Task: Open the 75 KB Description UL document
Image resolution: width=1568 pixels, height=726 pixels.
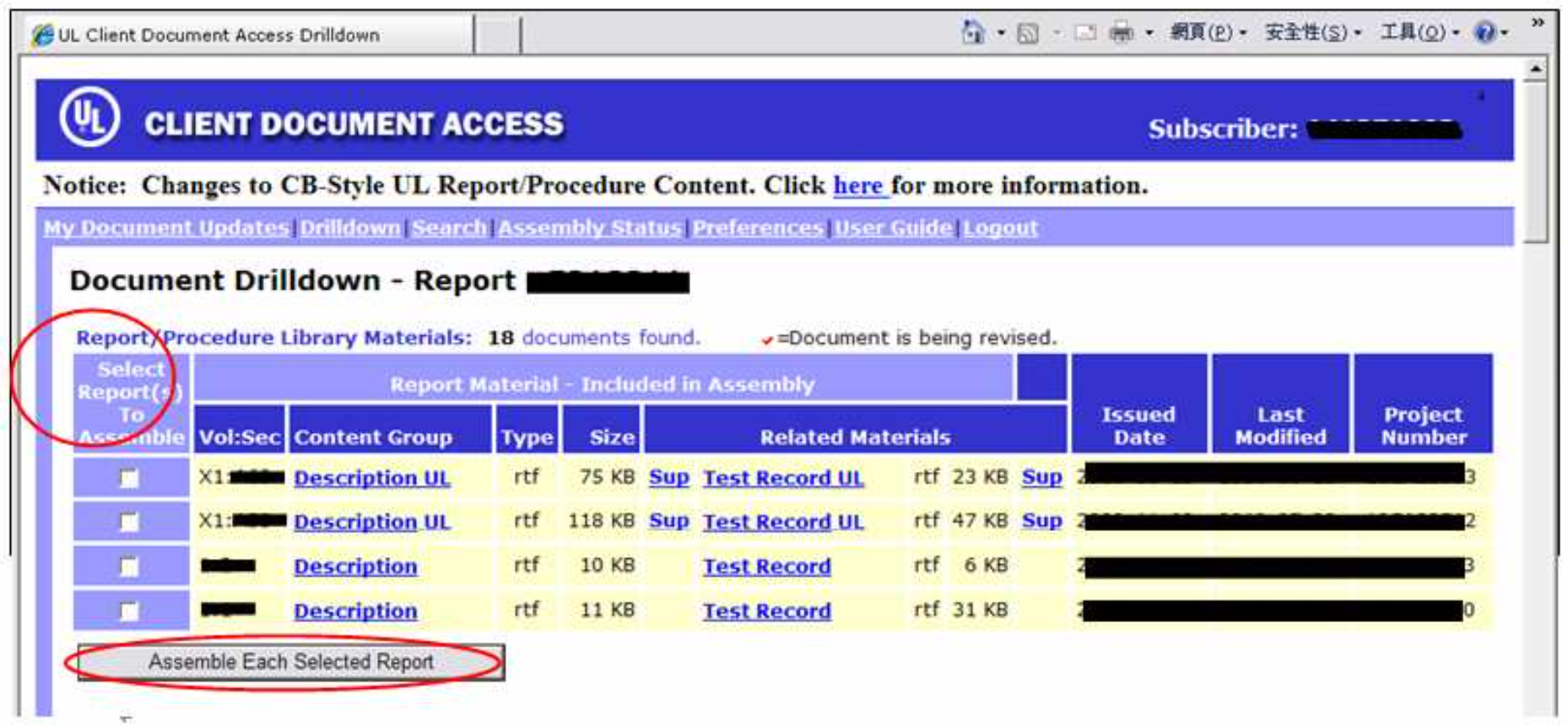Action: coord(371,478)
